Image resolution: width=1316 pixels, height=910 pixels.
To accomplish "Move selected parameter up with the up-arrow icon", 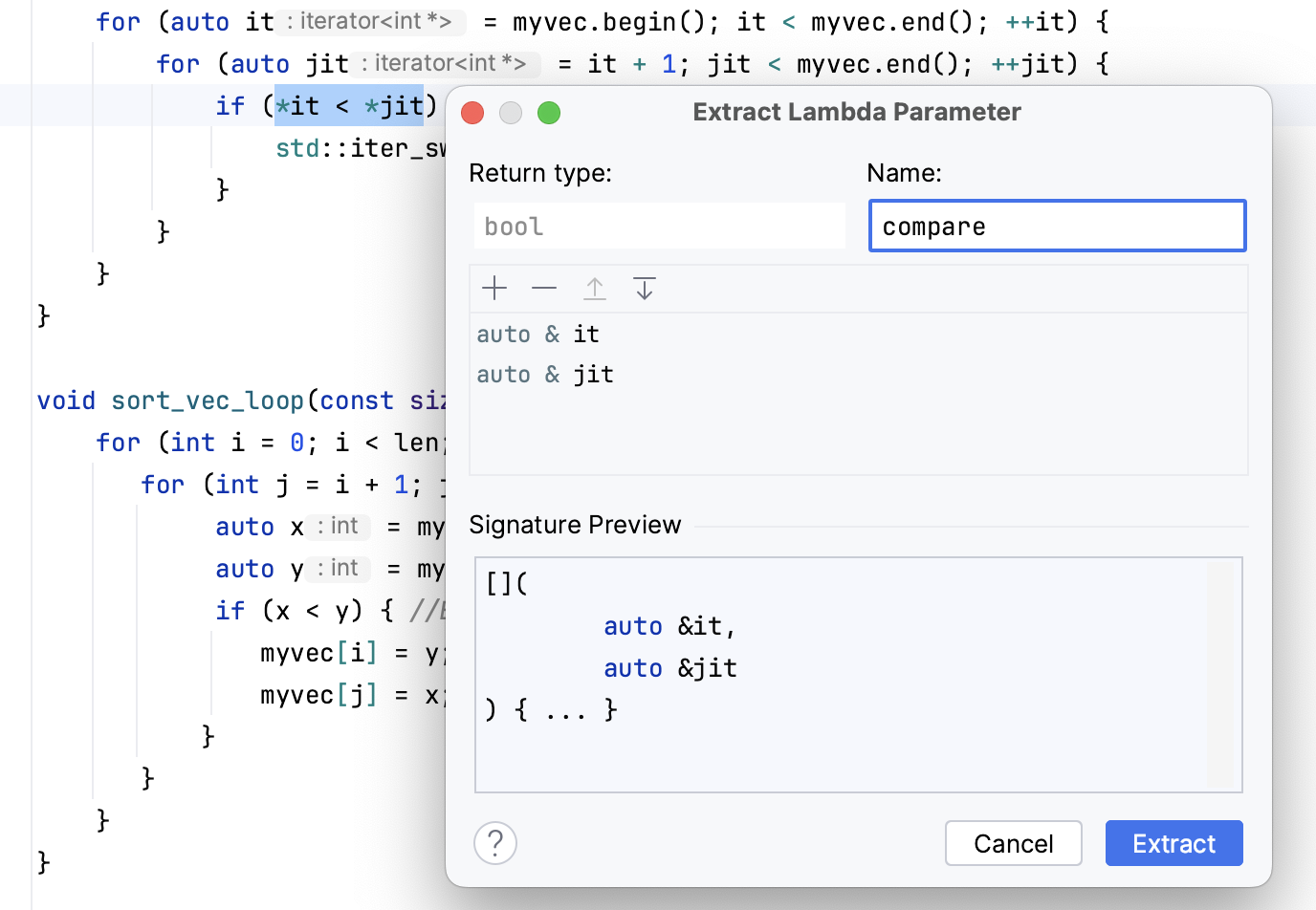I will tap(595, 288).
